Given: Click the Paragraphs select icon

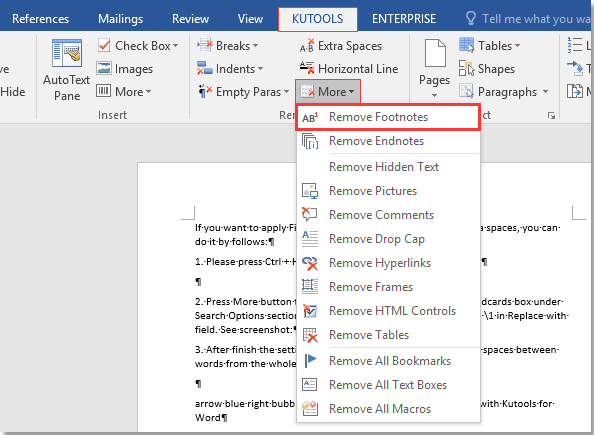Looking at the screenshot, I should point(466,91).
